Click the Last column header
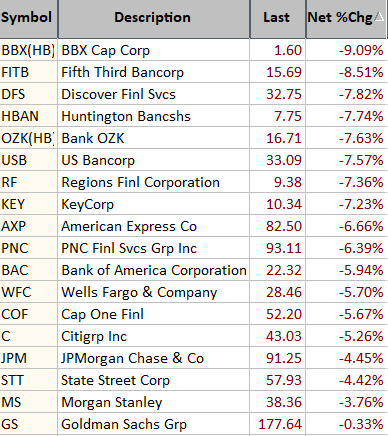Viewport: 388px width, 436px height. point(278,19)
